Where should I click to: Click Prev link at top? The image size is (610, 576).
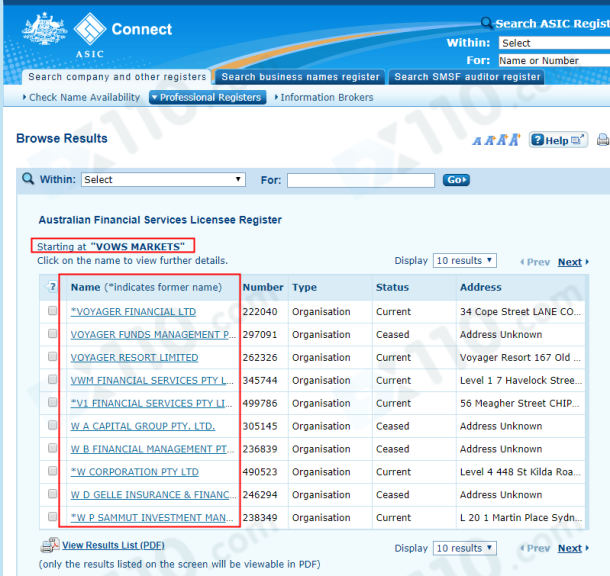point(535,262)
